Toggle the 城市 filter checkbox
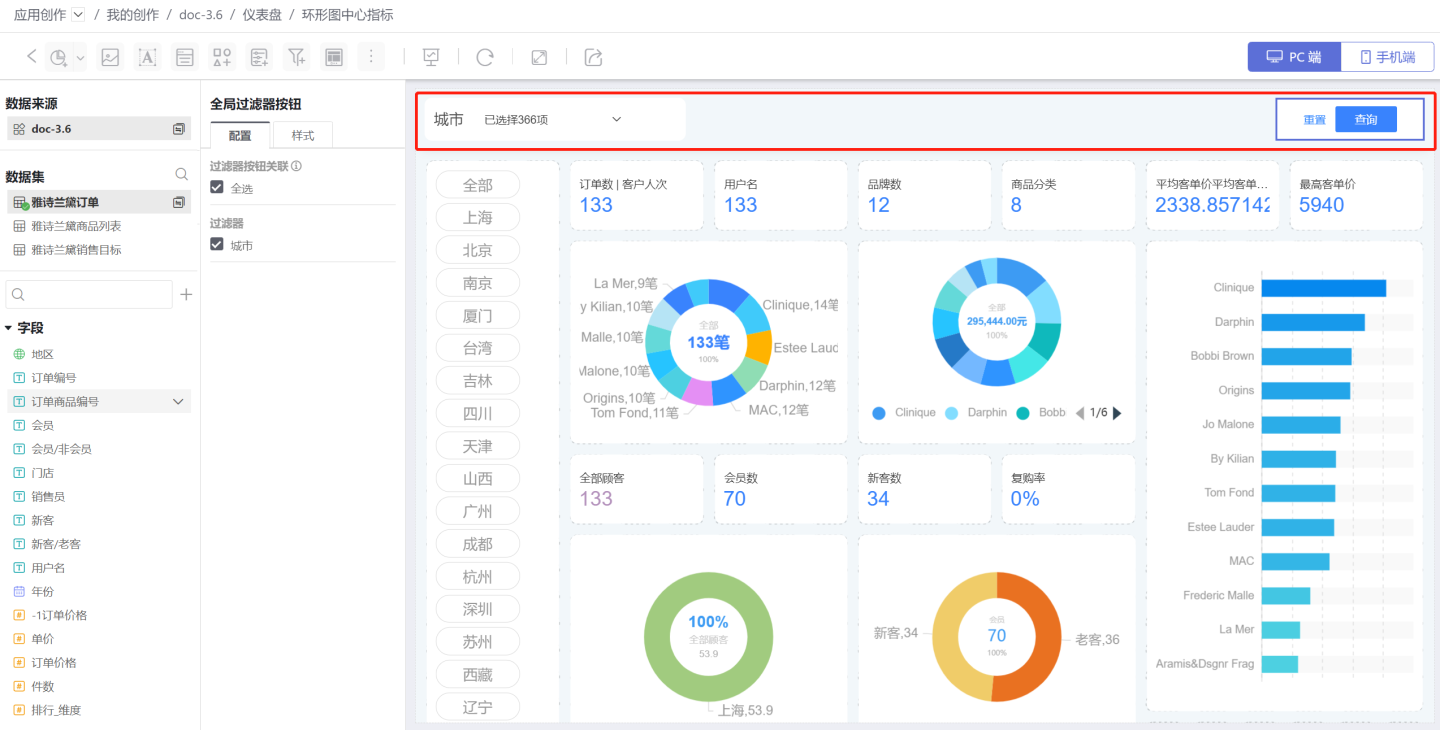The height and width of the screenshot is (730, 1440). tap(217, 245)
